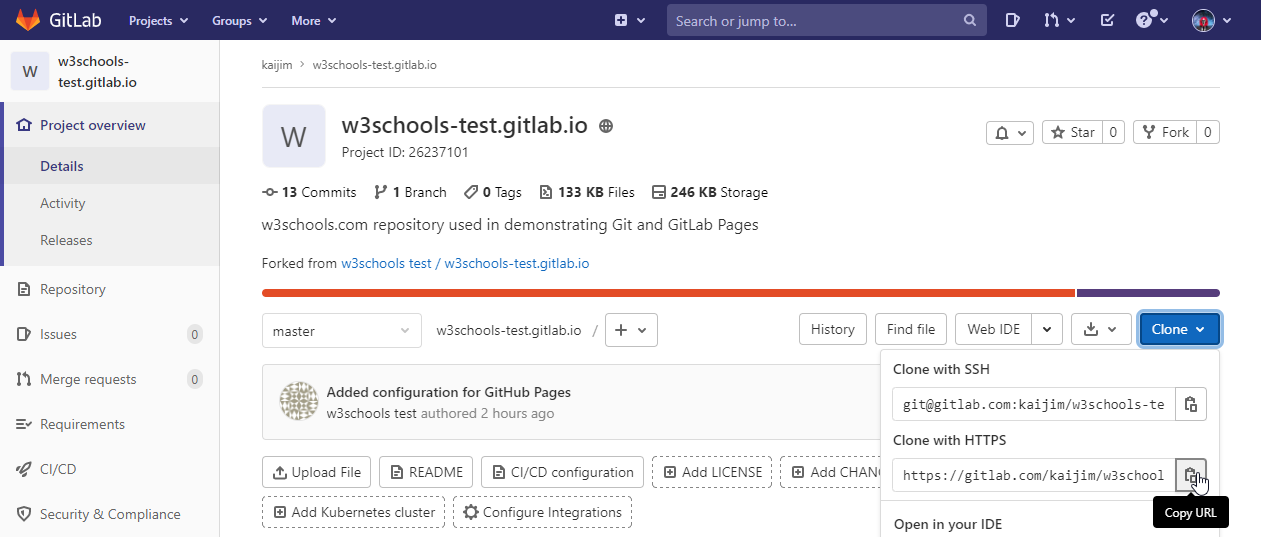Copy the HTTPS clone URL

coord(1190,475)
